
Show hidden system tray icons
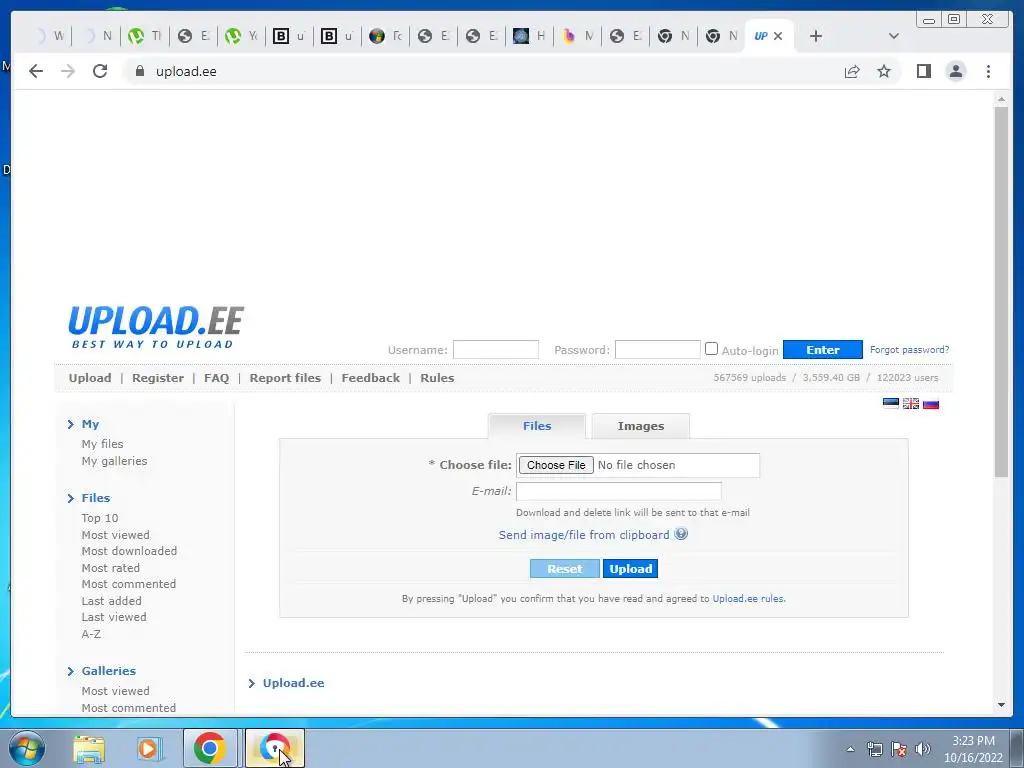(850, 749)
